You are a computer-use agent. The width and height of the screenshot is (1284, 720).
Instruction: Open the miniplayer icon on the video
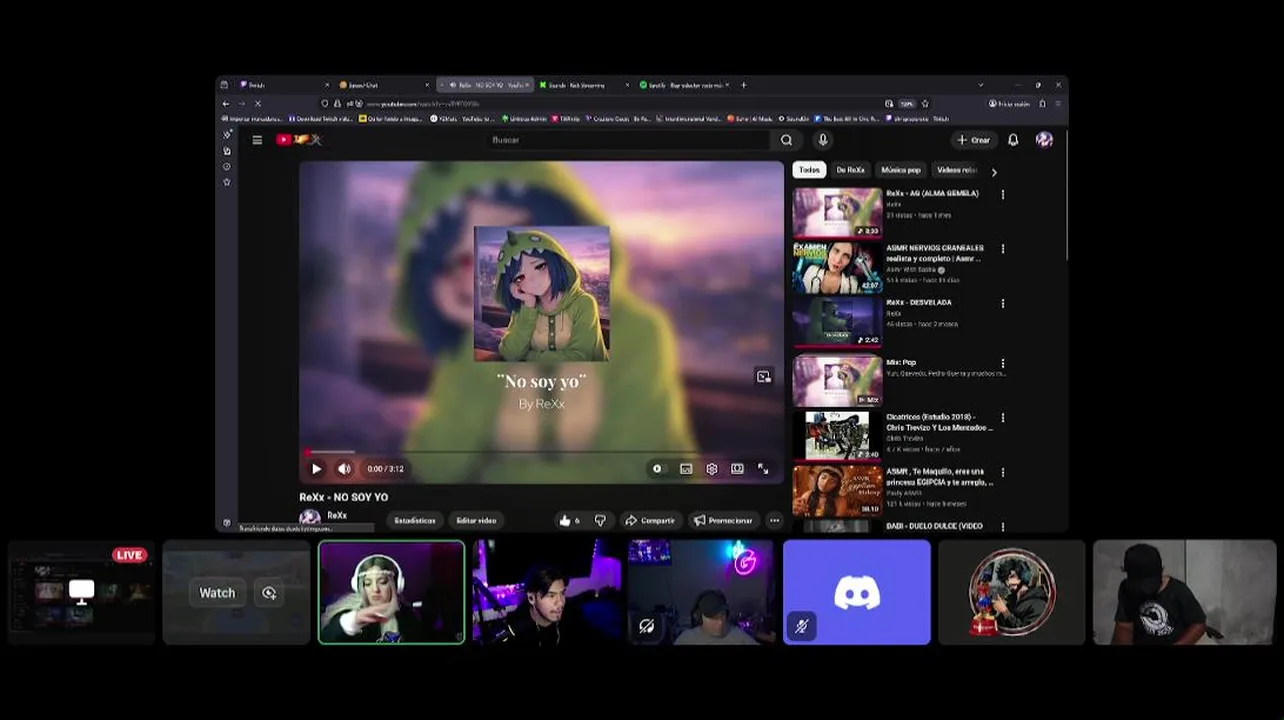(x=764, y=376)
